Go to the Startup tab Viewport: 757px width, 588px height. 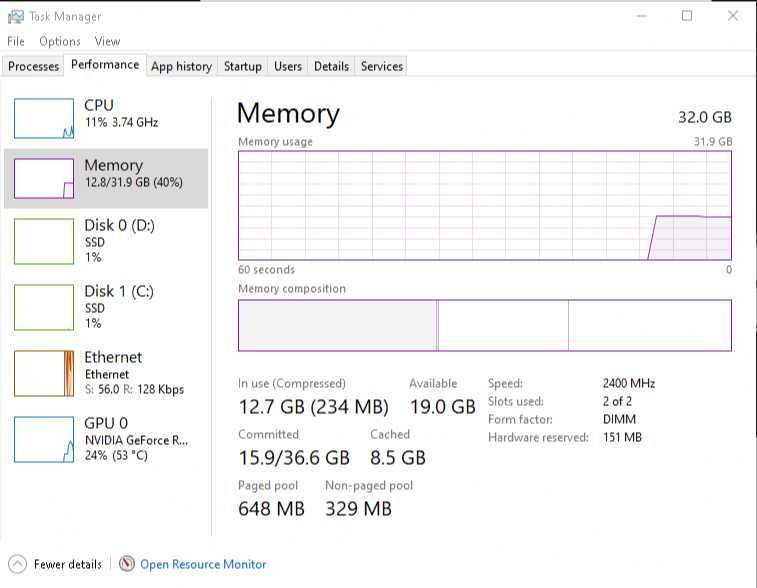point(243,66)
